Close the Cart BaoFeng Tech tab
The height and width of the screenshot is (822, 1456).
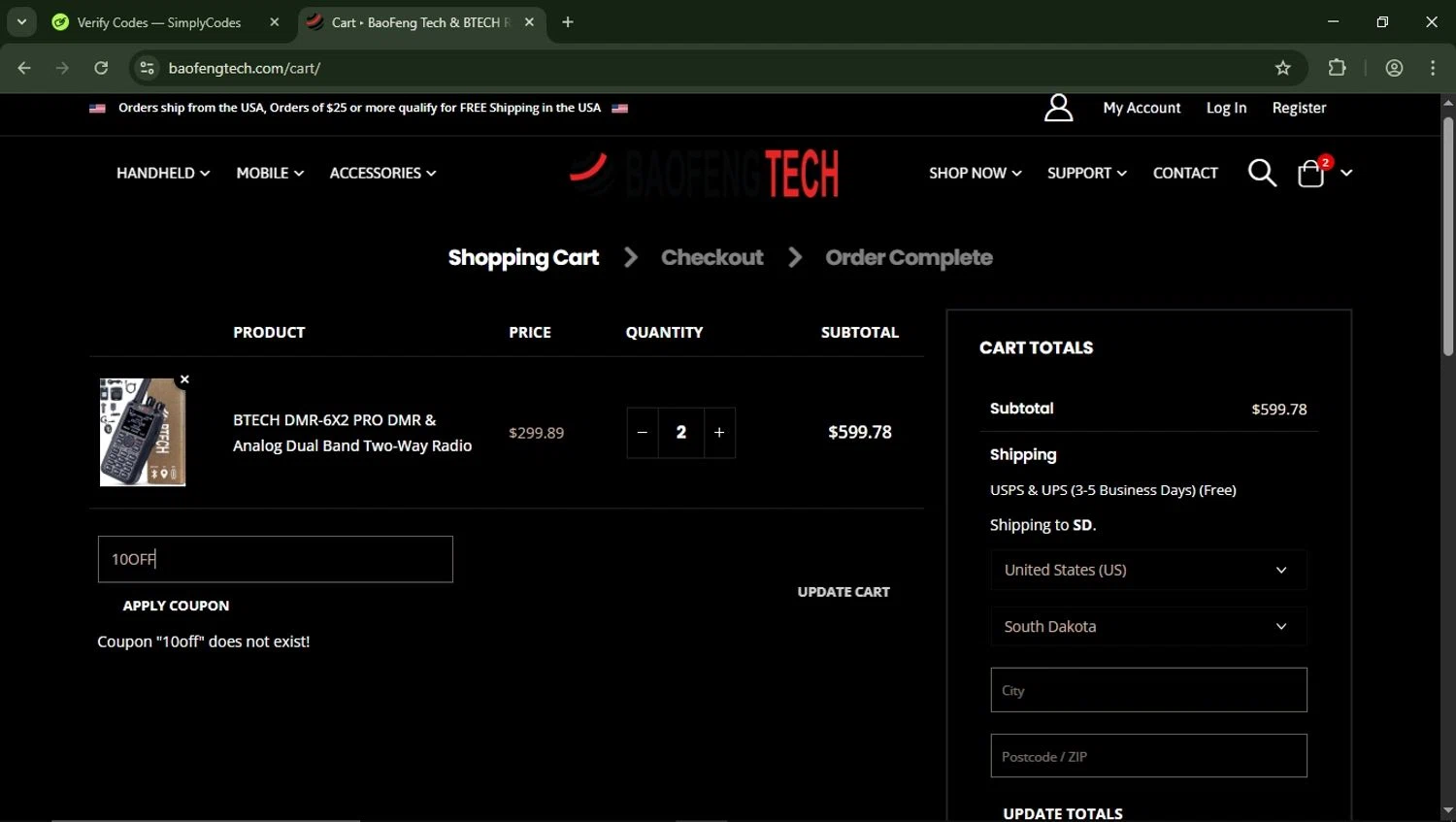point(529,22)
